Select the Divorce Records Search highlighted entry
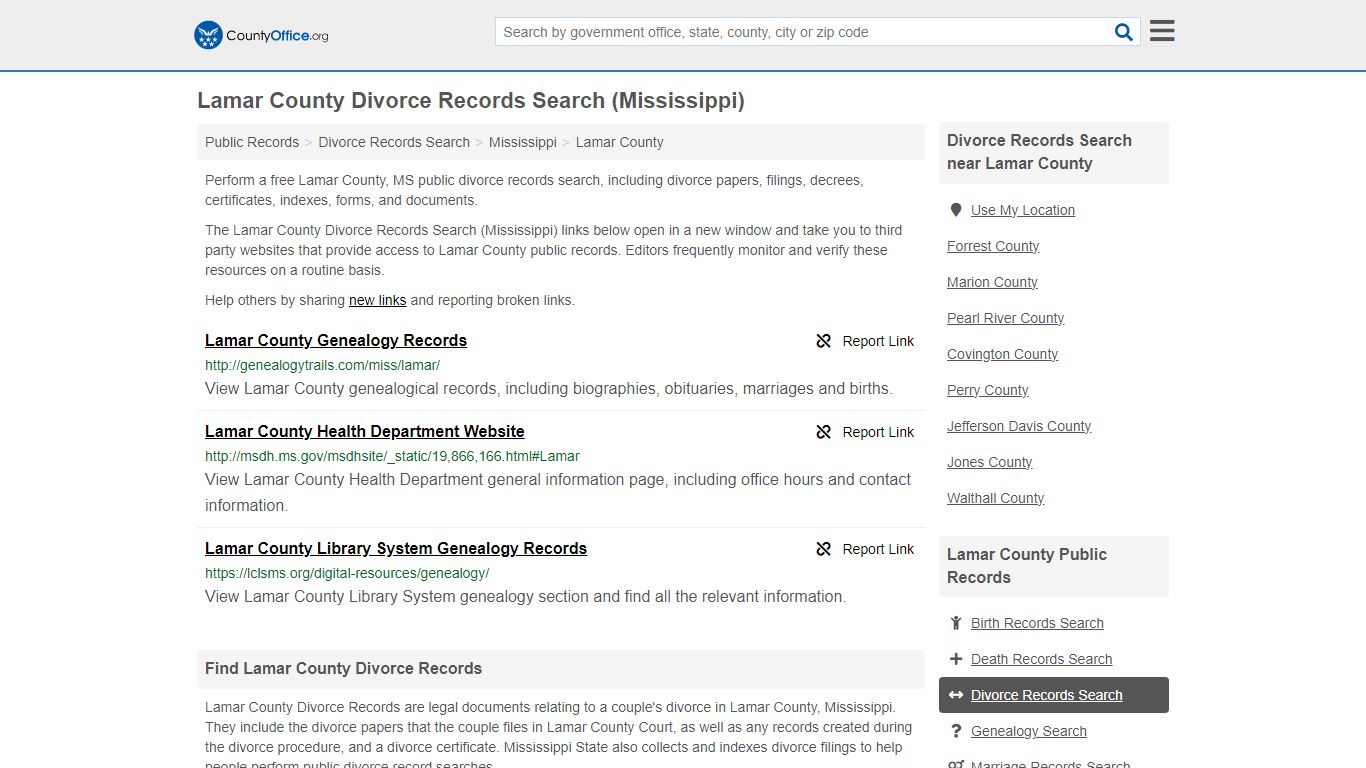Screen dimensions: 1366x768 coord(1046,695)
